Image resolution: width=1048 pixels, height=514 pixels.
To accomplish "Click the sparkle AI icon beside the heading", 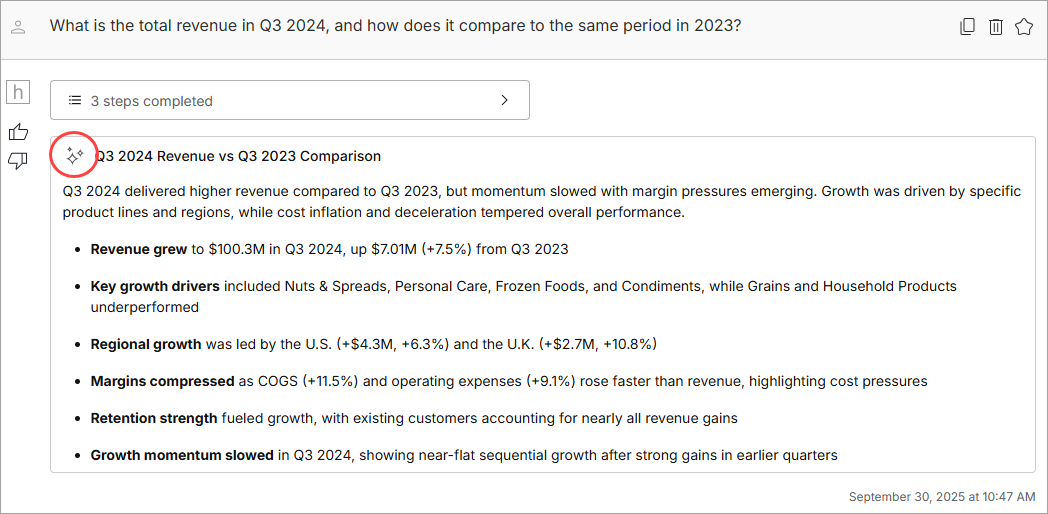I will pyautogui.click(x=74, y=156).
